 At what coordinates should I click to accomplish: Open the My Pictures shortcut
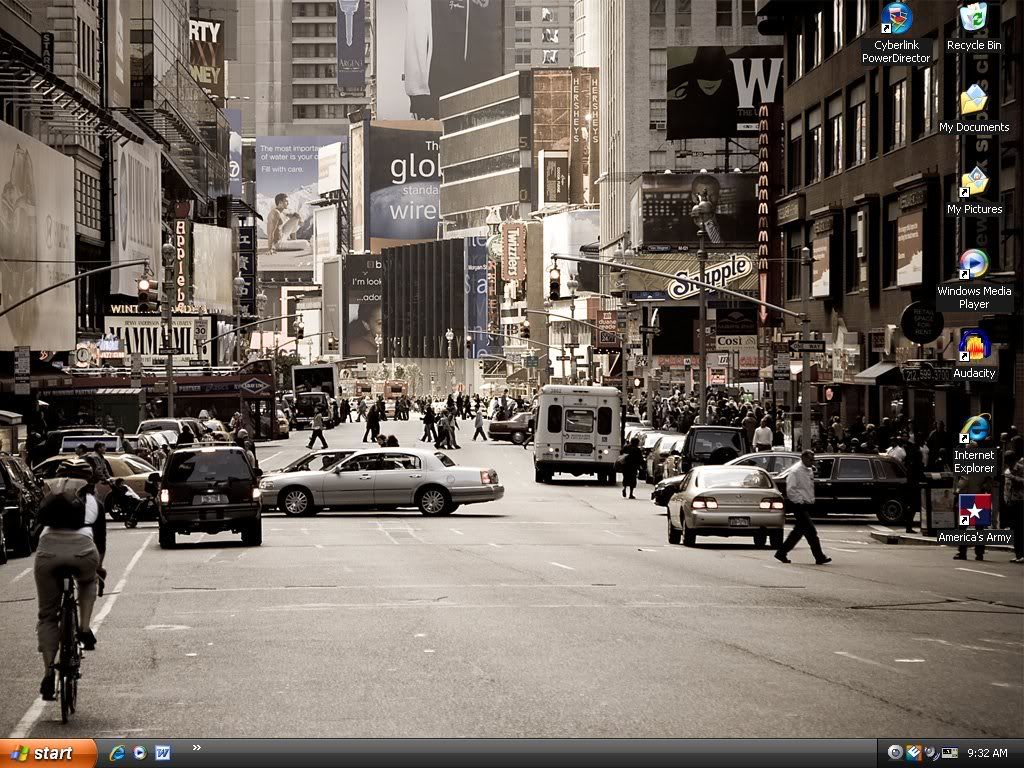pyautogui.click(x=974, y=191)
